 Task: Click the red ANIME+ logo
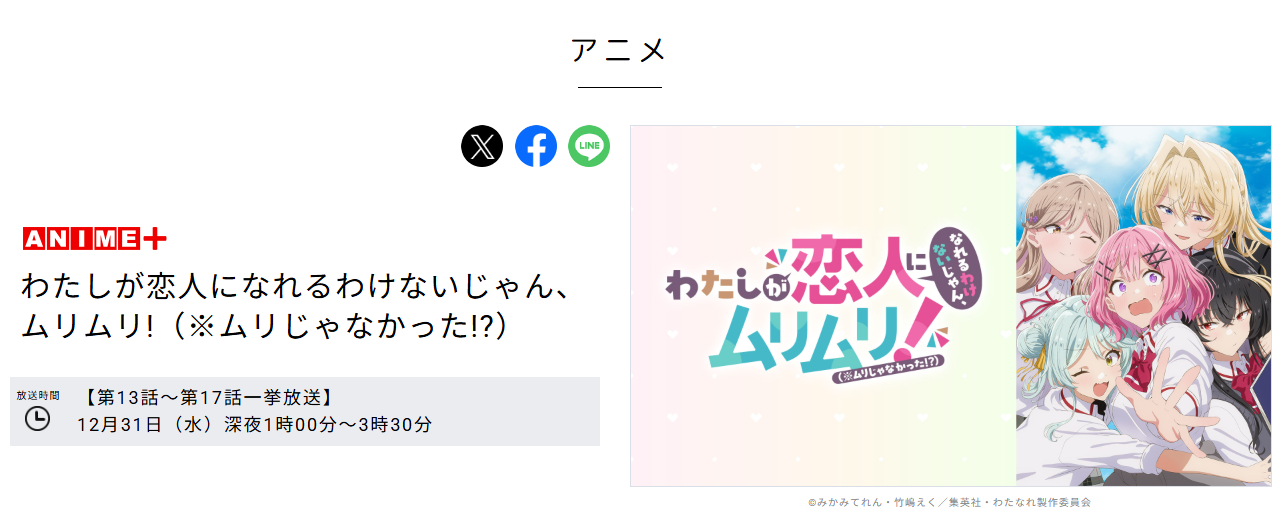(94, 239)
